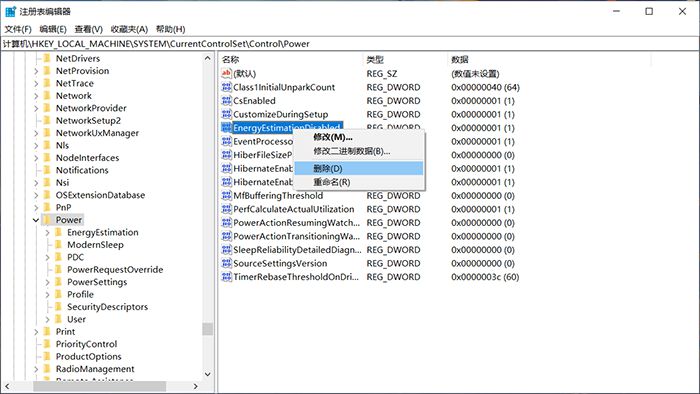
Task: Click the CsEnabled DWORD icon
Action: (x=226, y=101)
